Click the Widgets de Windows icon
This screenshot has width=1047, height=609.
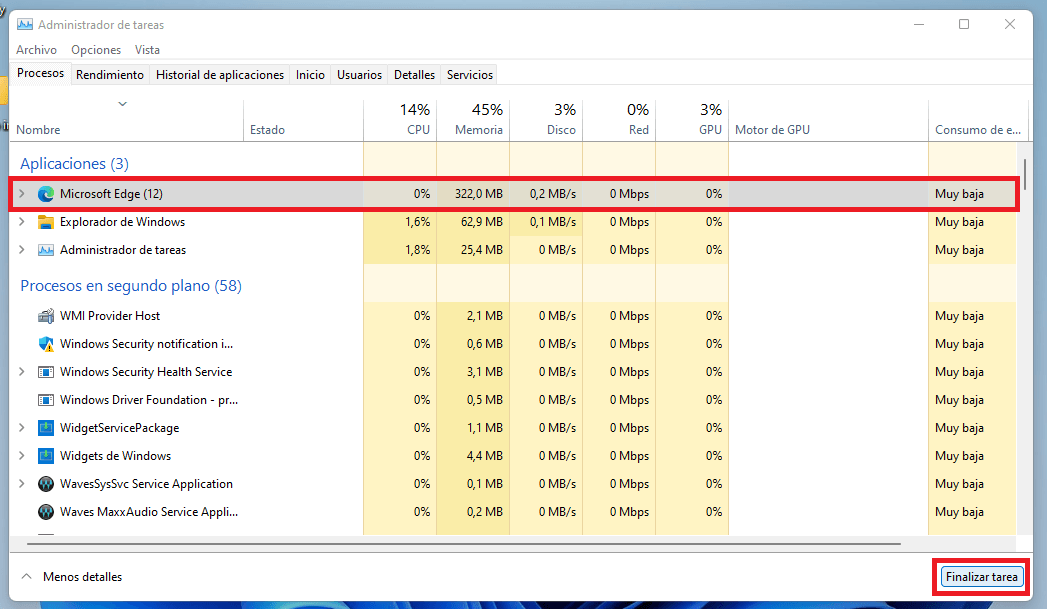coord(45,456)
